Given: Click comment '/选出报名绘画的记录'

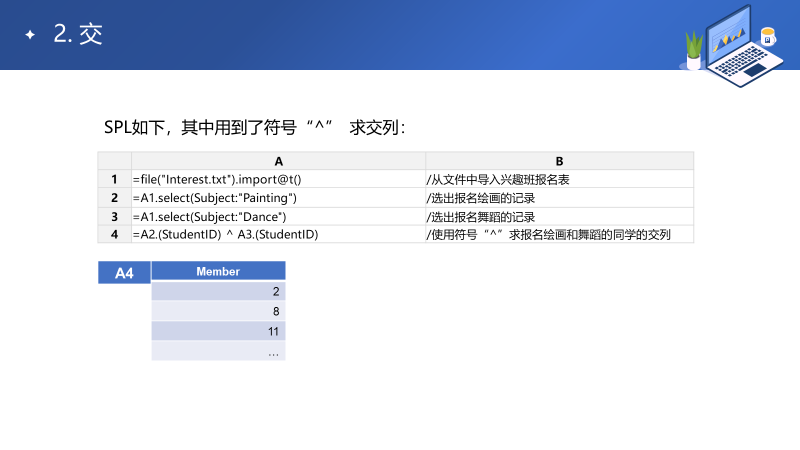Looking at the screenshot, I should pyautogui.click(x=559, y=198).
